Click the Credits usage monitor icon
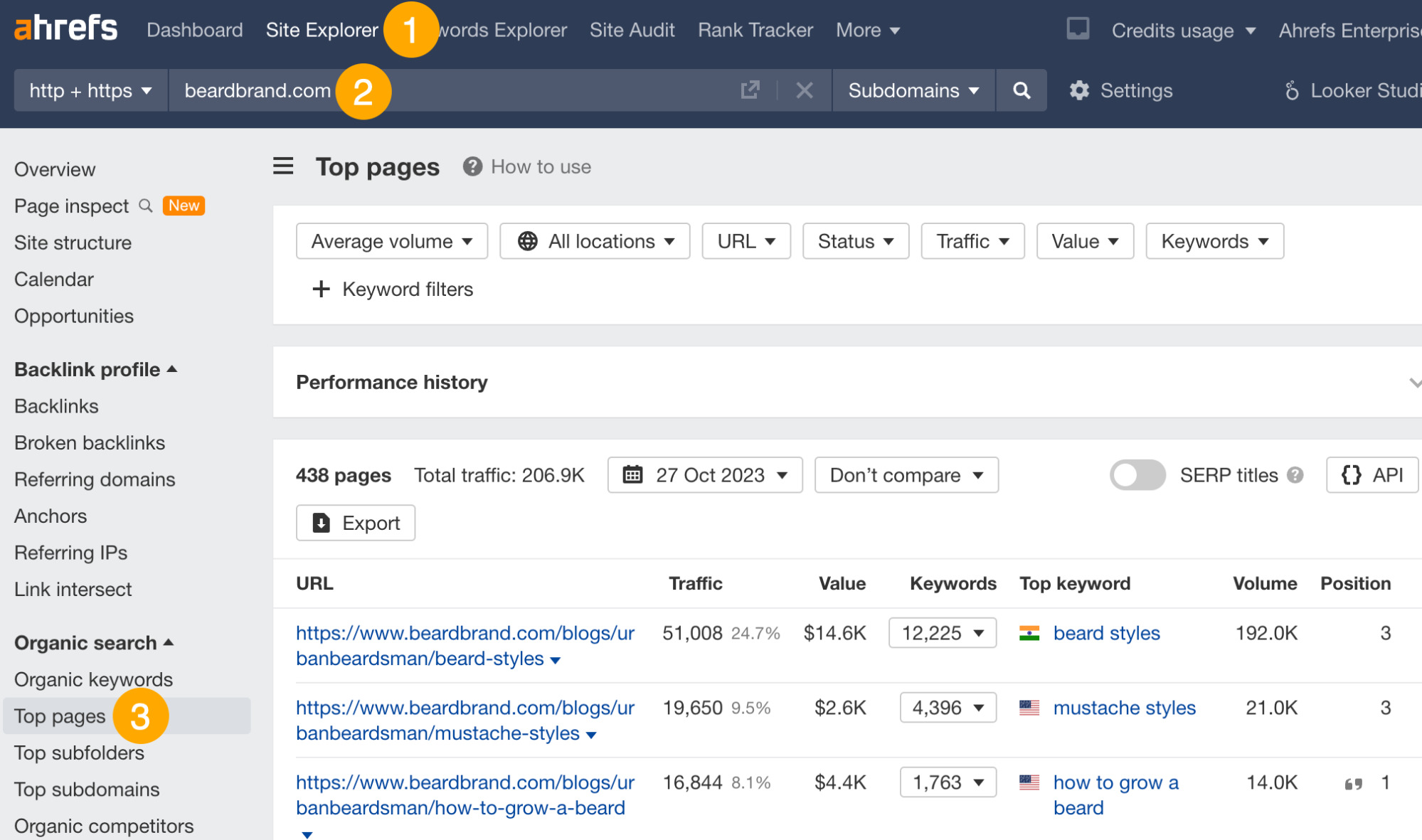 1077,29
